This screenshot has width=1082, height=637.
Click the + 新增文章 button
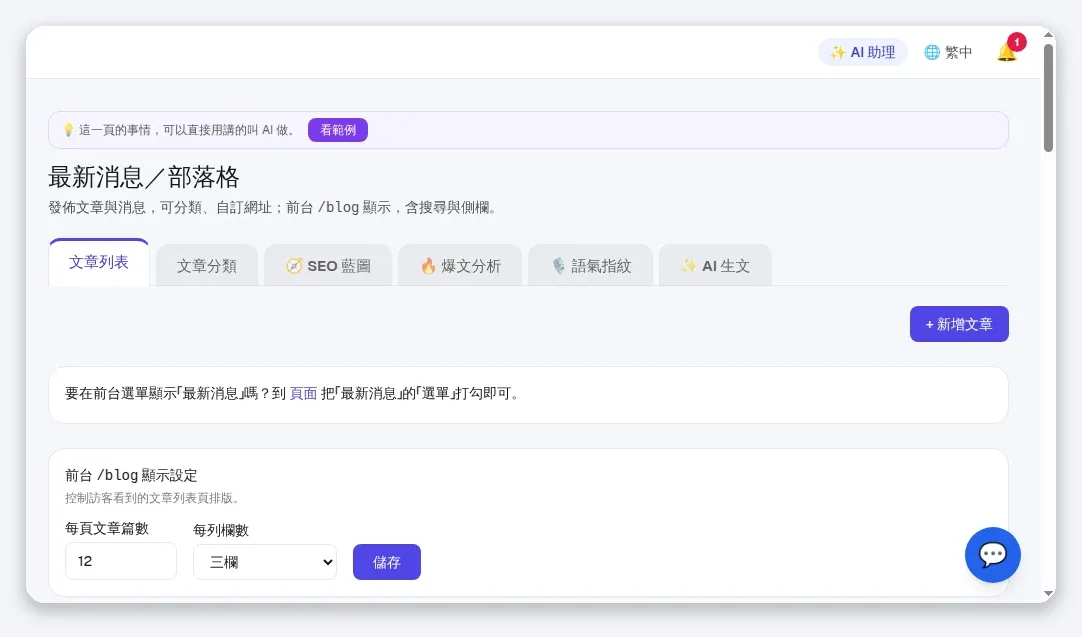pyautogui.click(x=959, y=324)
